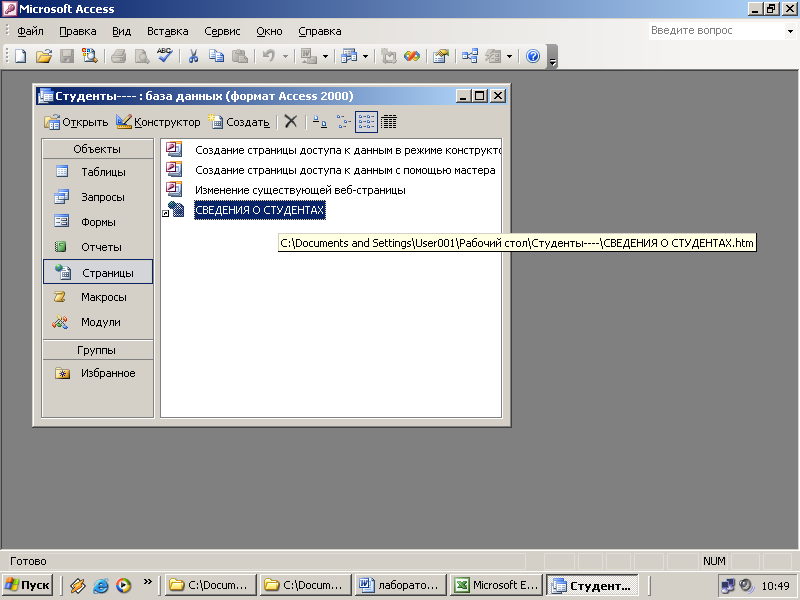Click the Properties icon in toolbar
800x600 pixels.
click(440, 56)
